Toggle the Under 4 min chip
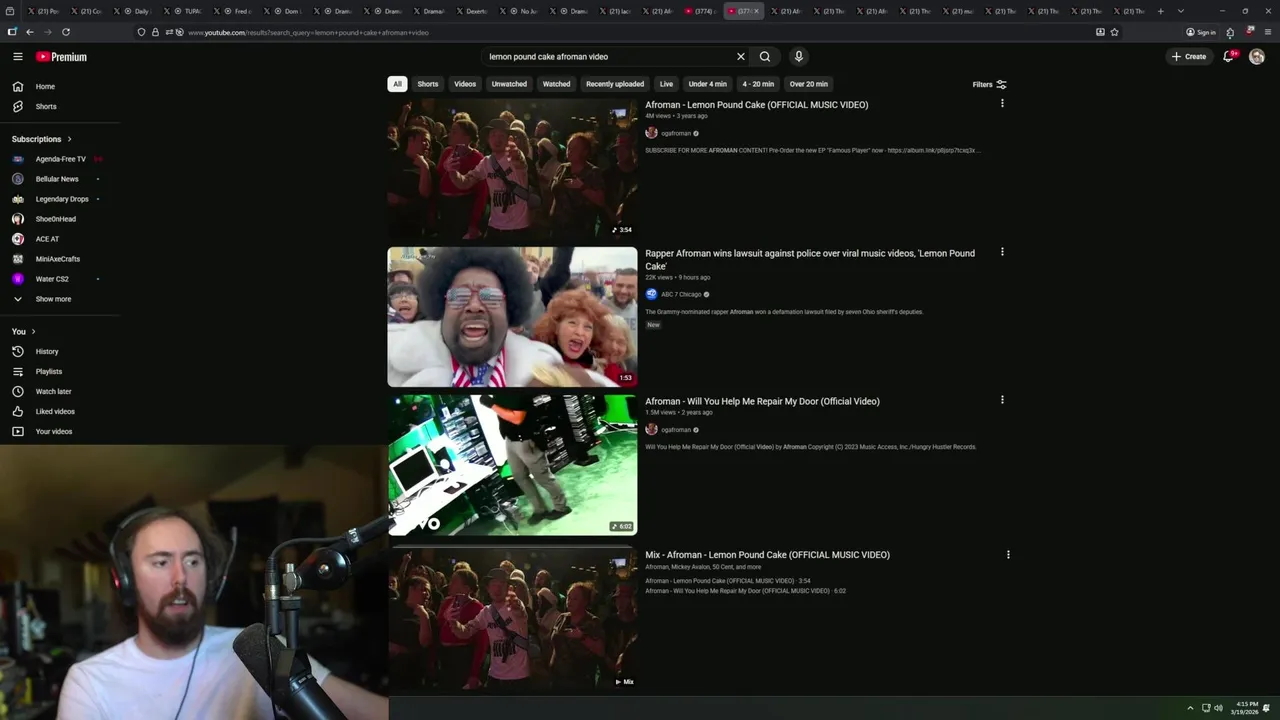Viewport: 1280px width, 720px height. (707, 84)
